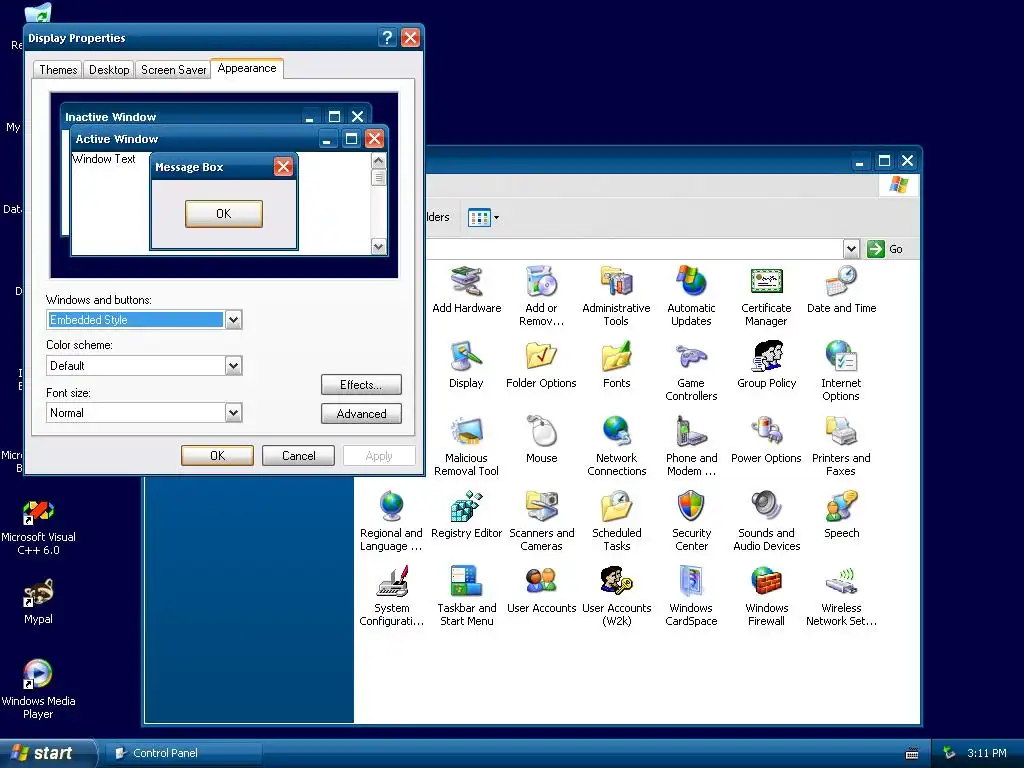Expand the Font size dropdown
The width and height of the screenshot is (1024, 768).
pos(233,413)
